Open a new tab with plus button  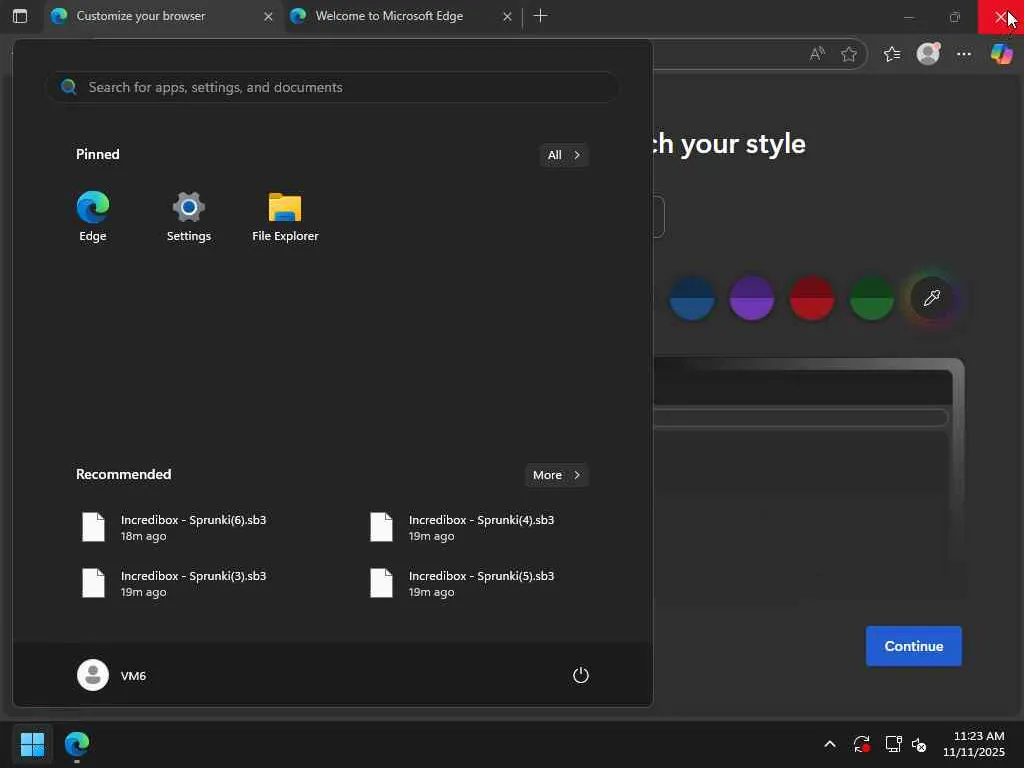pos(541,16)
